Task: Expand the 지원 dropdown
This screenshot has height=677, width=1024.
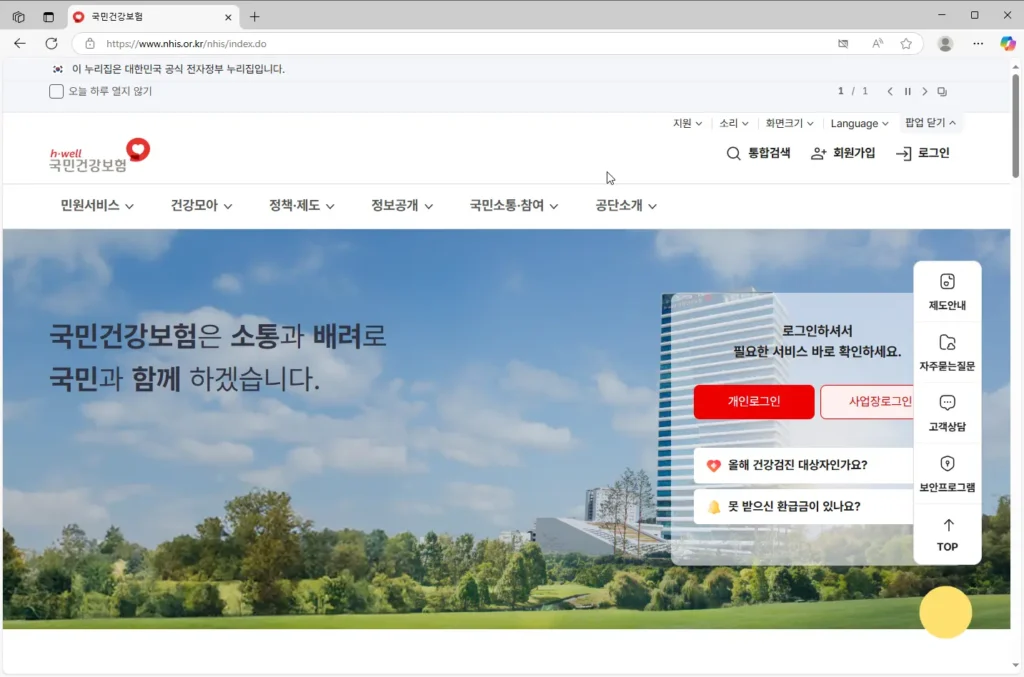Action: click(x=687, y=123)
